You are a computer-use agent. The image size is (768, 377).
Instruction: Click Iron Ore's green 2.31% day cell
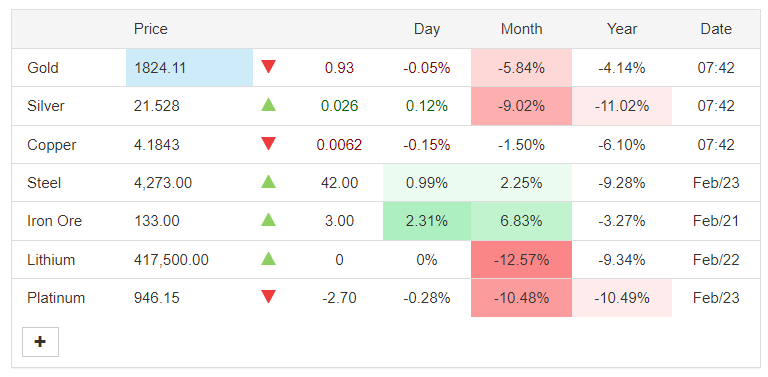(427, 221)
